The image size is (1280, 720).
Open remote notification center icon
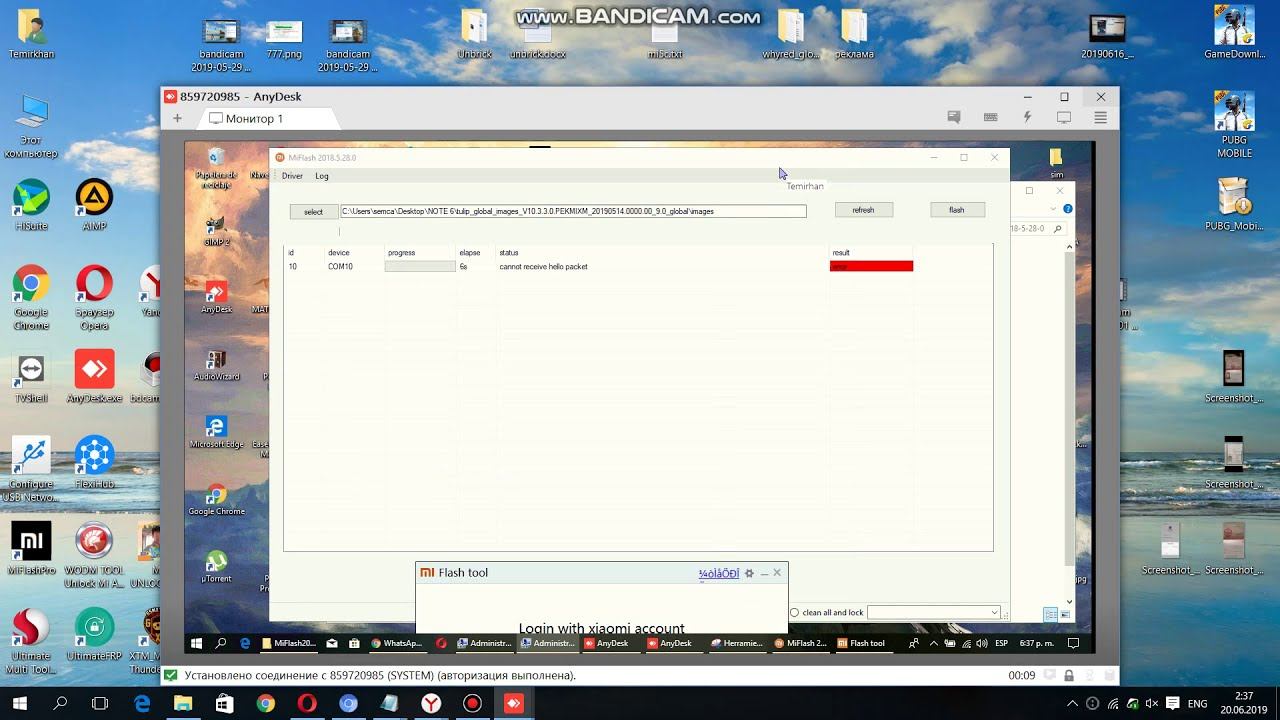pyautogui.click(x=1073, y=643)
